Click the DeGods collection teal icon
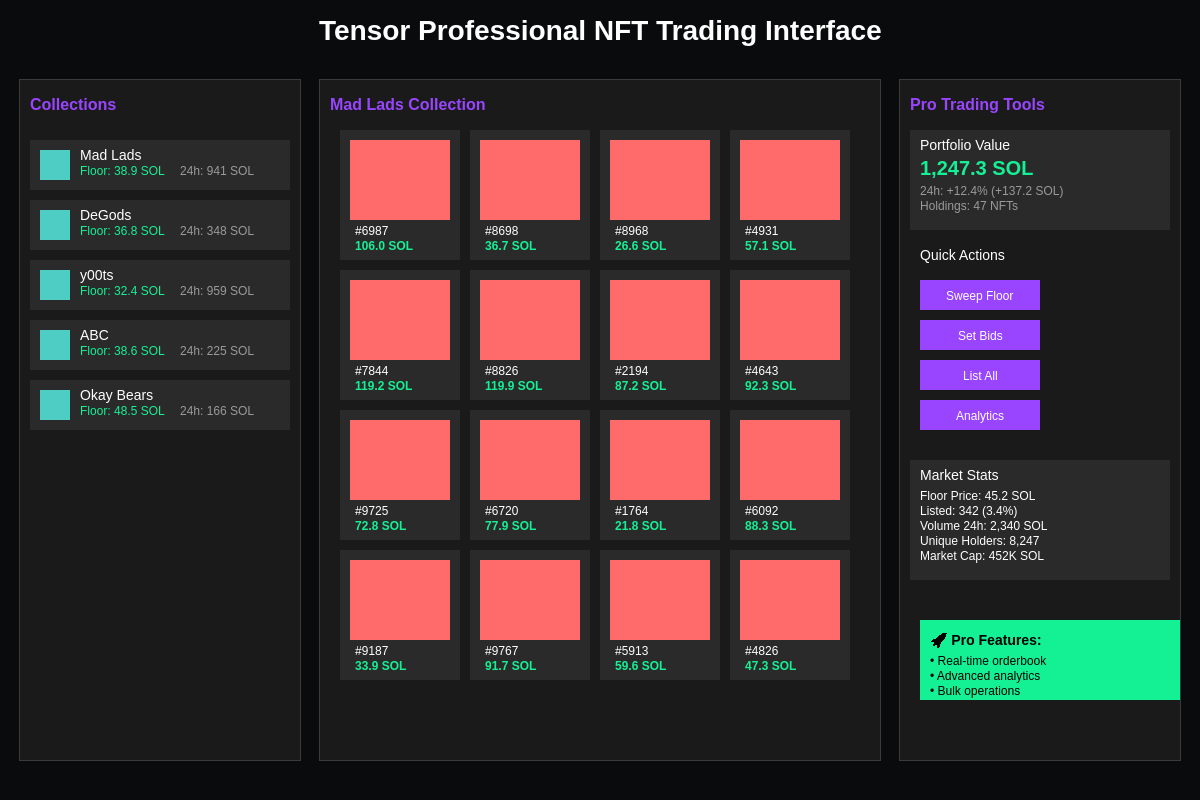1200x800 pixels. point(55,225)
